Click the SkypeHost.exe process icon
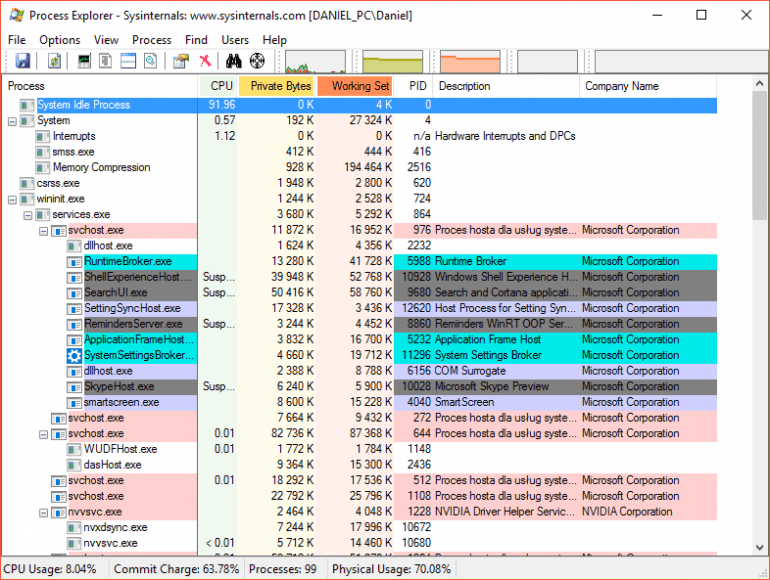The image size is (770, 580). click(x=74, y=387)
